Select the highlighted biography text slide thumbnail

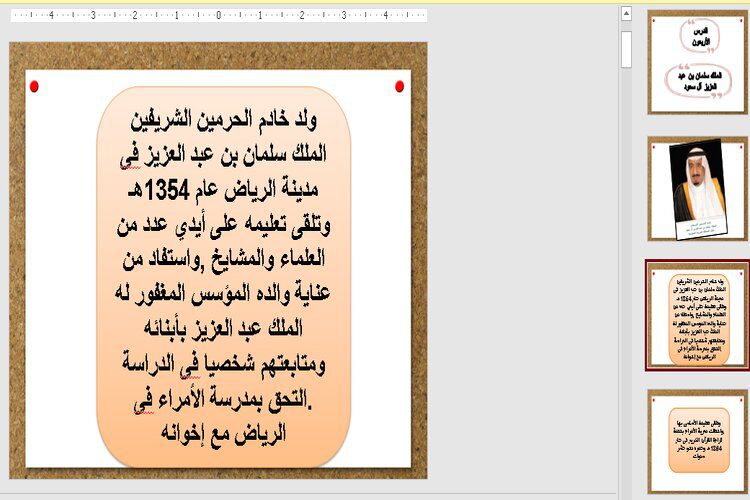(x=697, y=316)
